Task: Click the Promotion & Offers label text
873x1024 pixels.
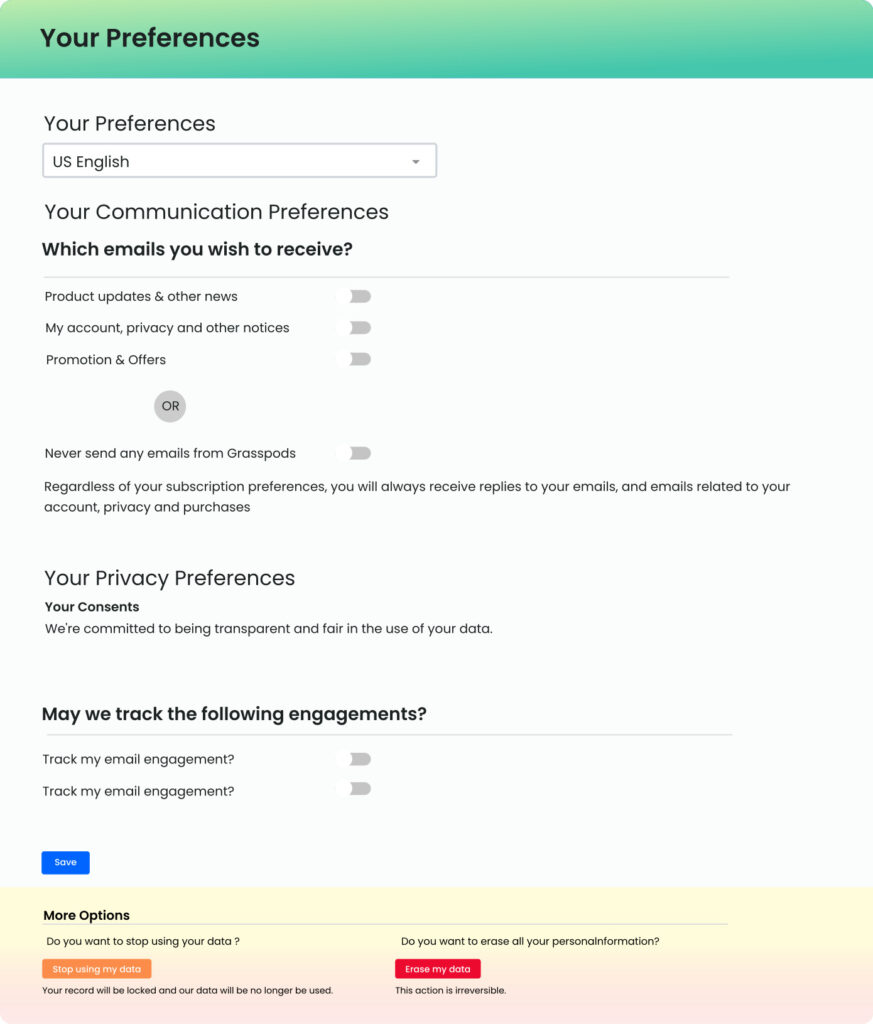Action: pyautogui.click(x=106, y=360)
